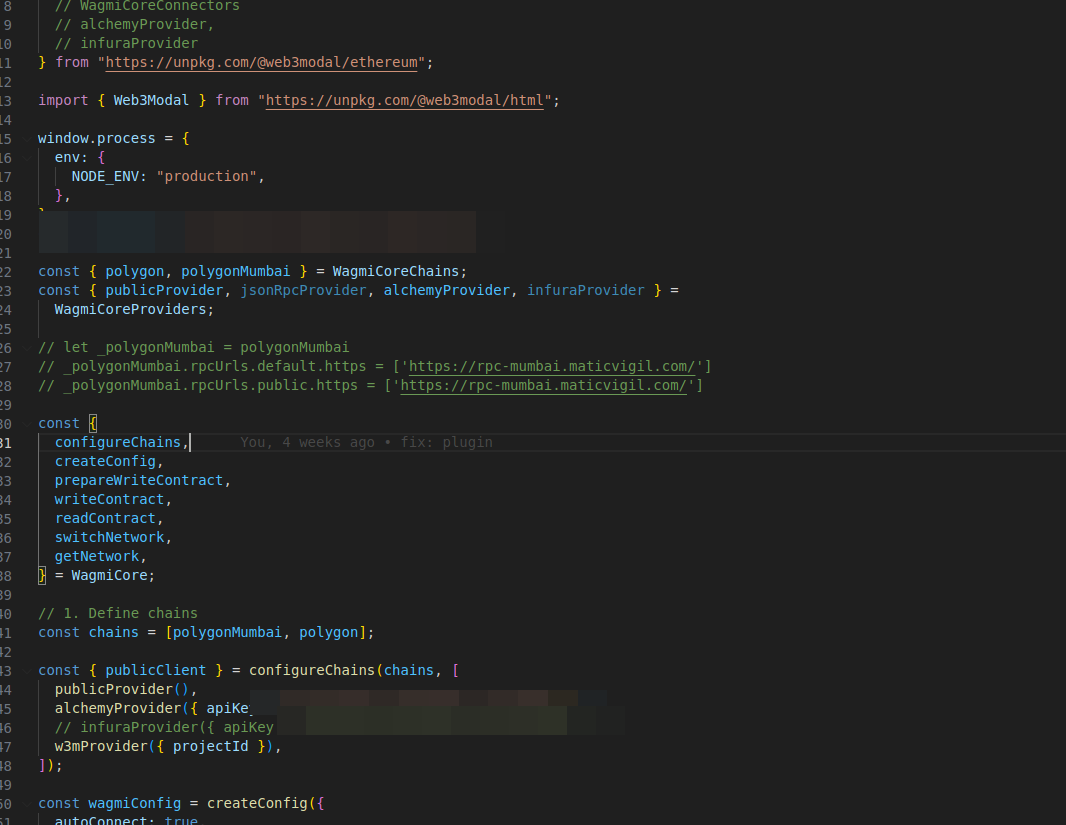Screen dimensions: 1066x825
Task: Place cursor on the configureChains identifier
Action: [118, 441]
